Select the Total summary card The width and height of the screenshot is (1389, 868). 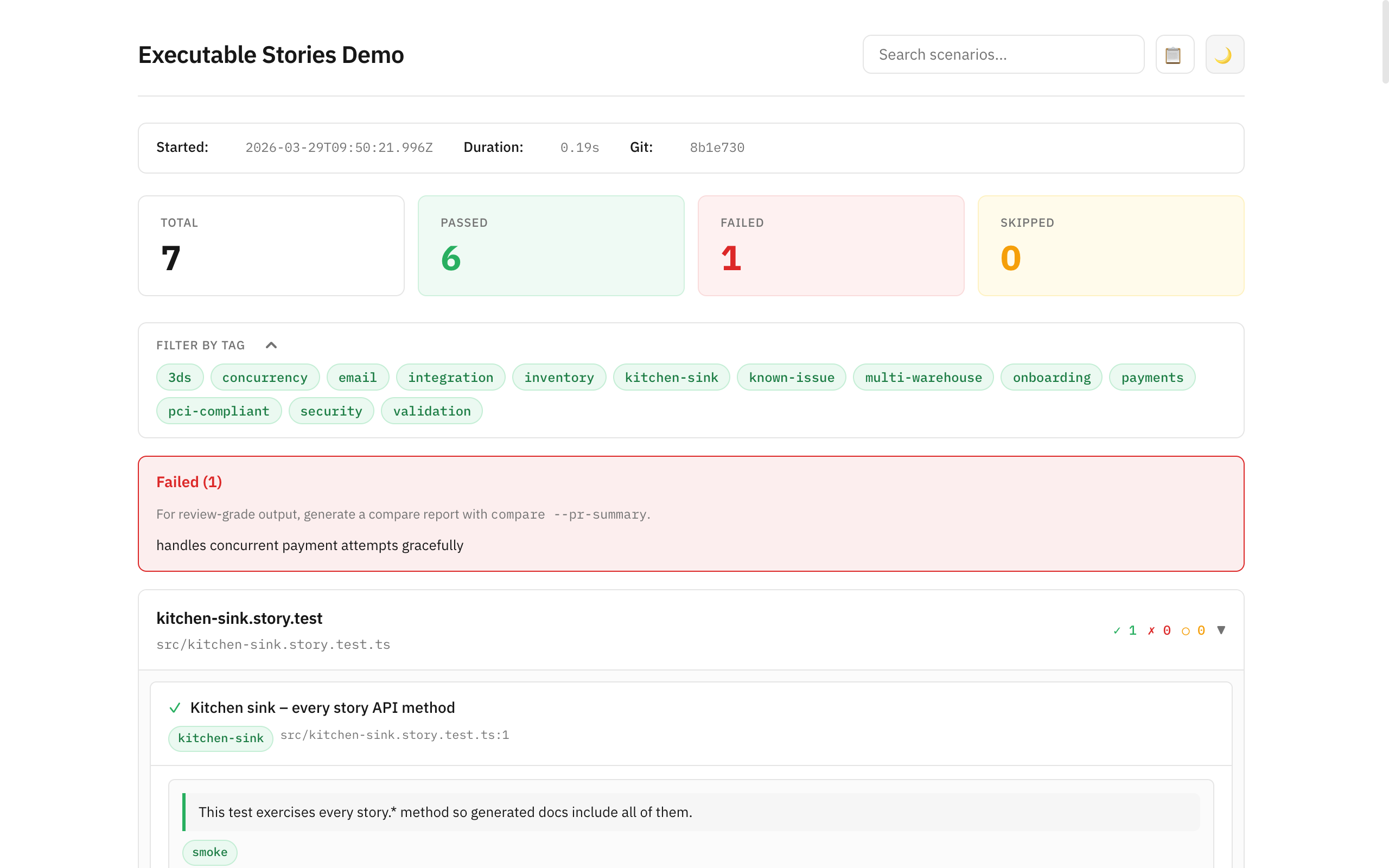[271, 245]
